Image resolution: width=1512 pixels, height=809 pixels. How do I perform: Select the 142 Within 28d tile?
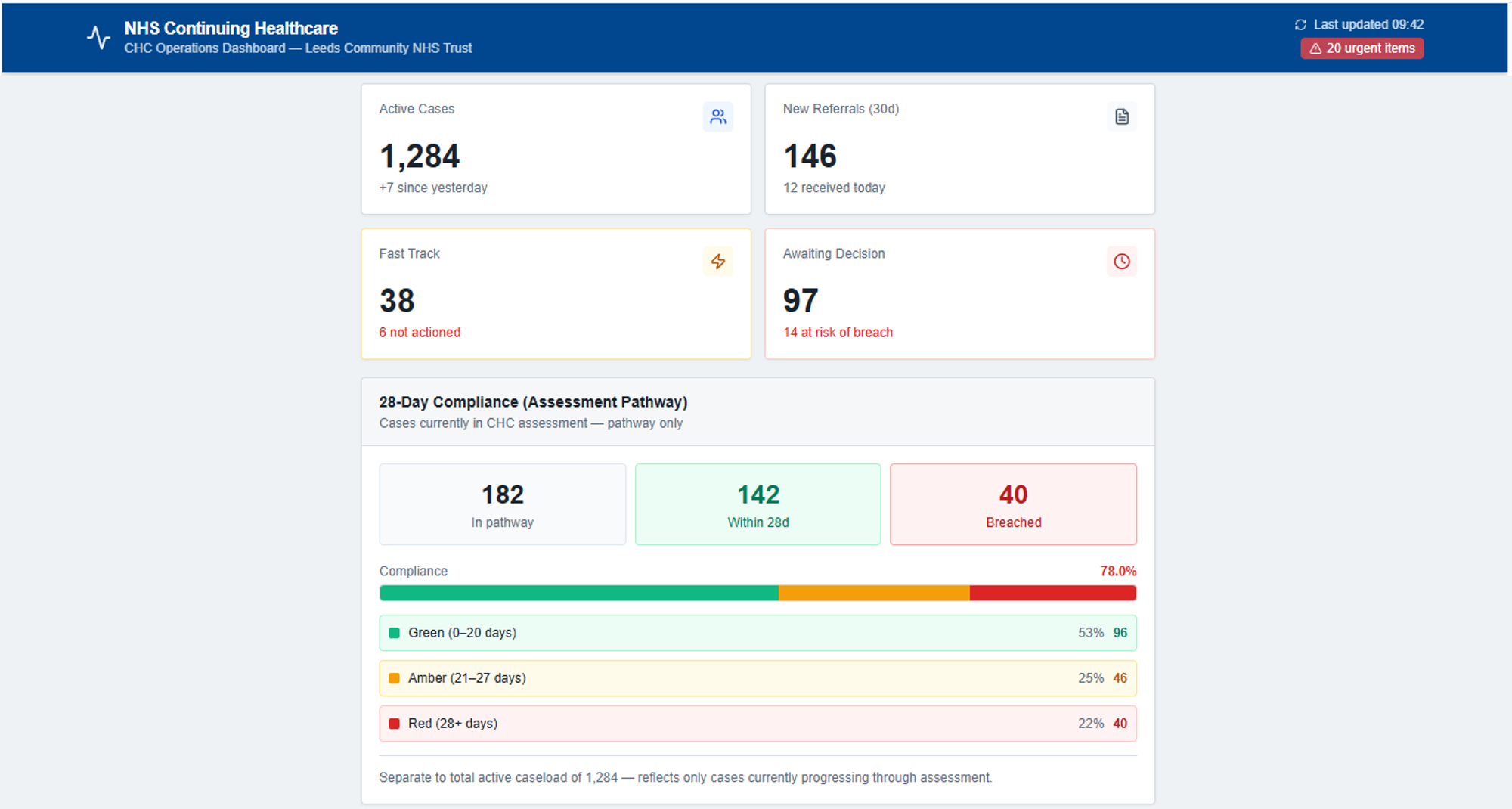(x=758, y=504)
